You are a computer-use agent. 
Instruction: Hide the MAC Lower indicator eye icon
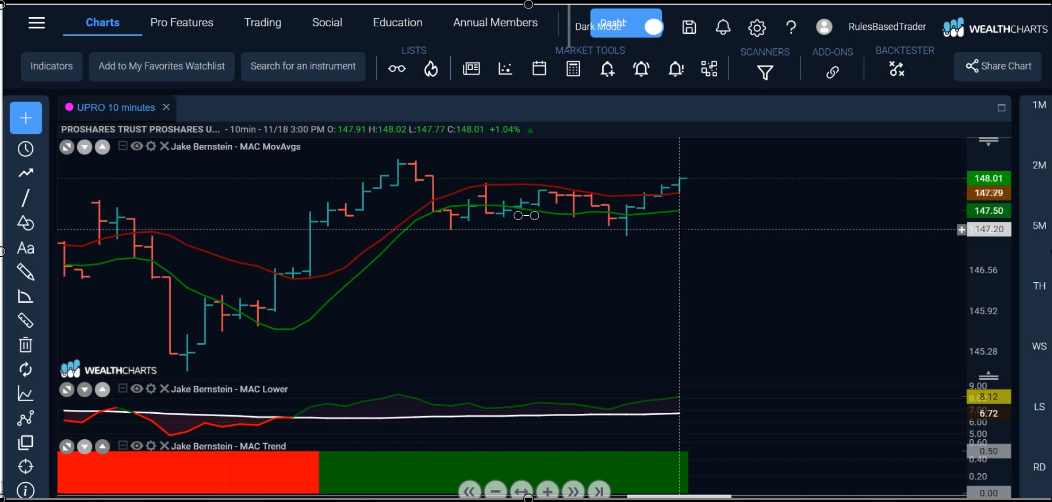(x=136, y=389)
